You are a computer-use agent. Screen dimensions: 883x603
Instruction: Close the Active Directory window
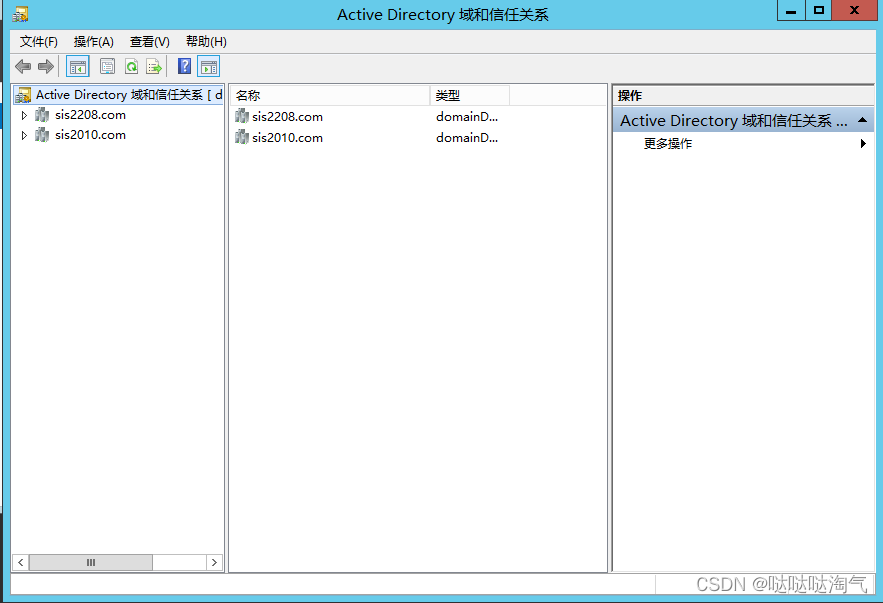click(854, 11)
